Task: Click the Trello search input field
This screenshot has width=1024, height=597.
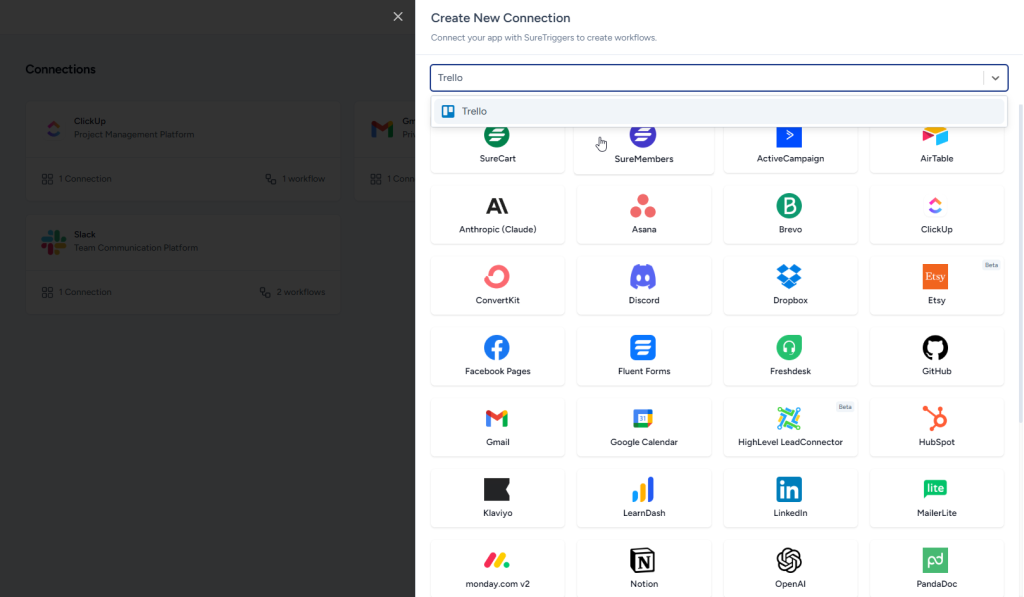Action: (x=700, y=78)
